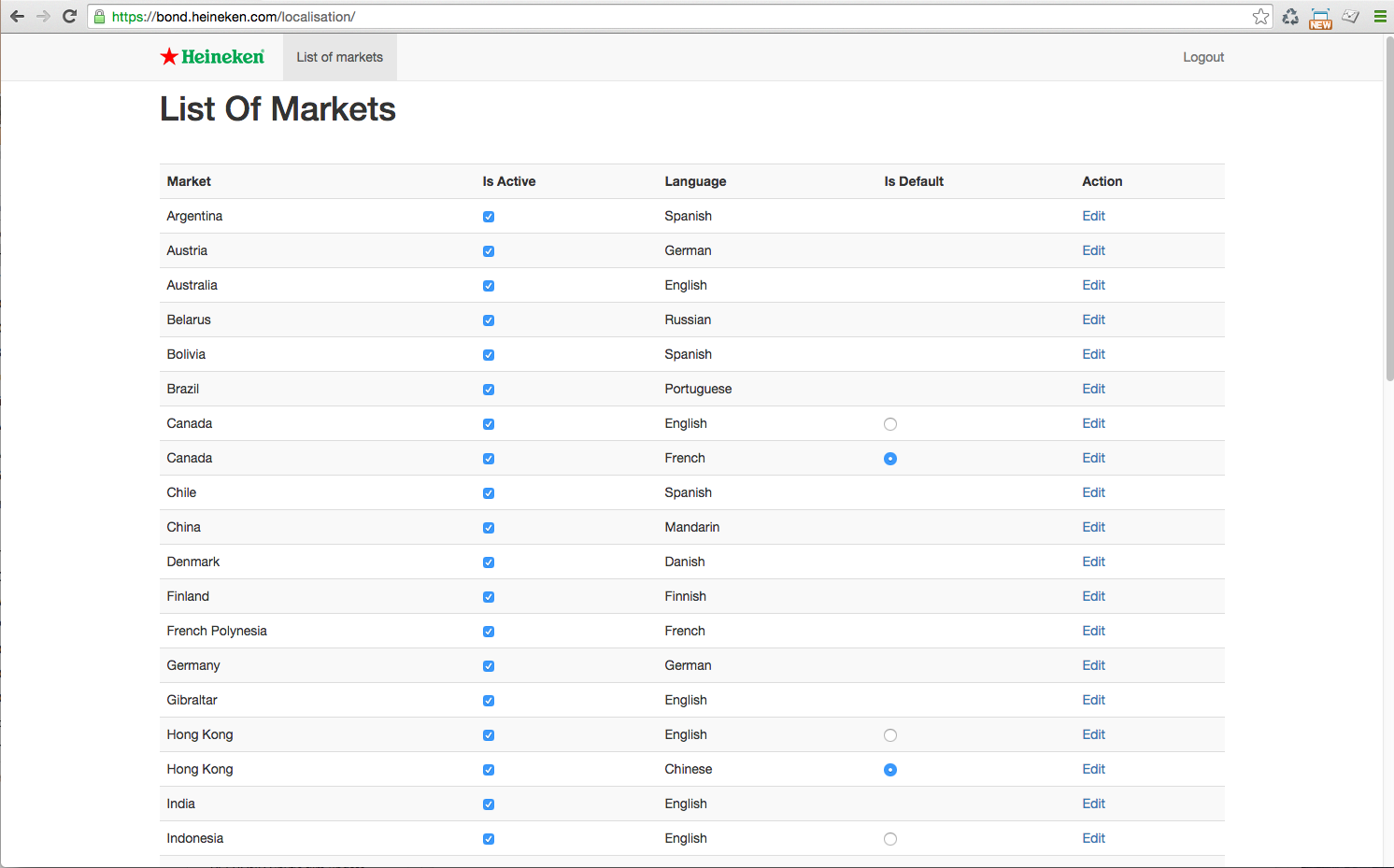The width and height of the screenshot is (1394, 868).
Task: Edit the Canada French market row
Action: click(x=1093, y=458)
